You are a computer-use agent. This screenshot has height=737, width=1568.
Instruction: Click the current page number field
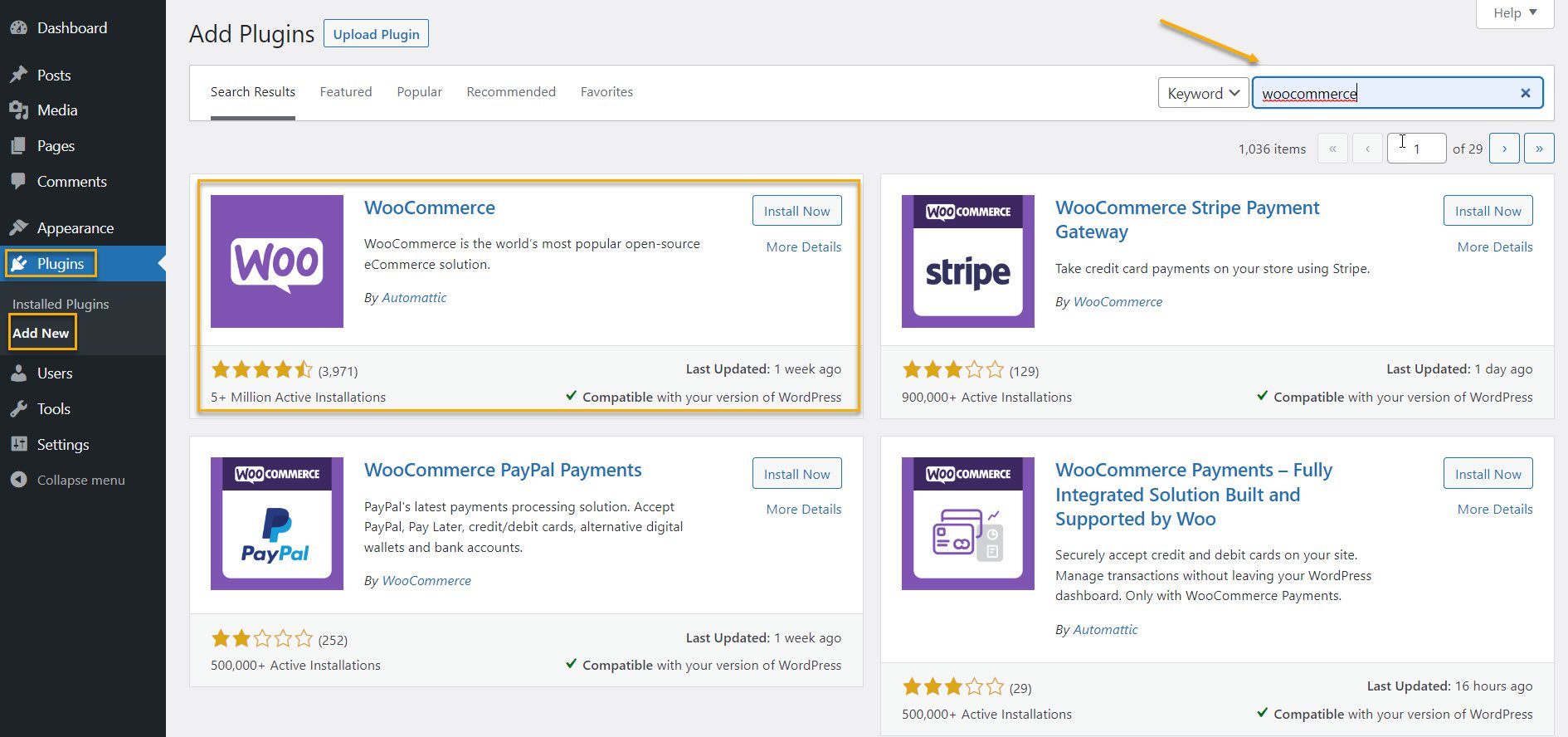(x=1416, y=149)
